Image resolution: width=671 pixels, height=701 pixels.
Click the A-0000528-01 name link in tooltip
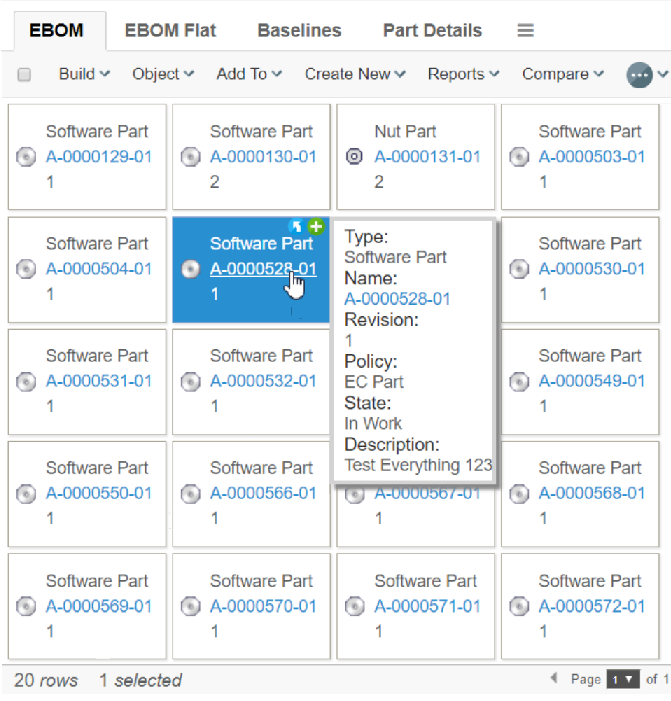pos(397,299)
